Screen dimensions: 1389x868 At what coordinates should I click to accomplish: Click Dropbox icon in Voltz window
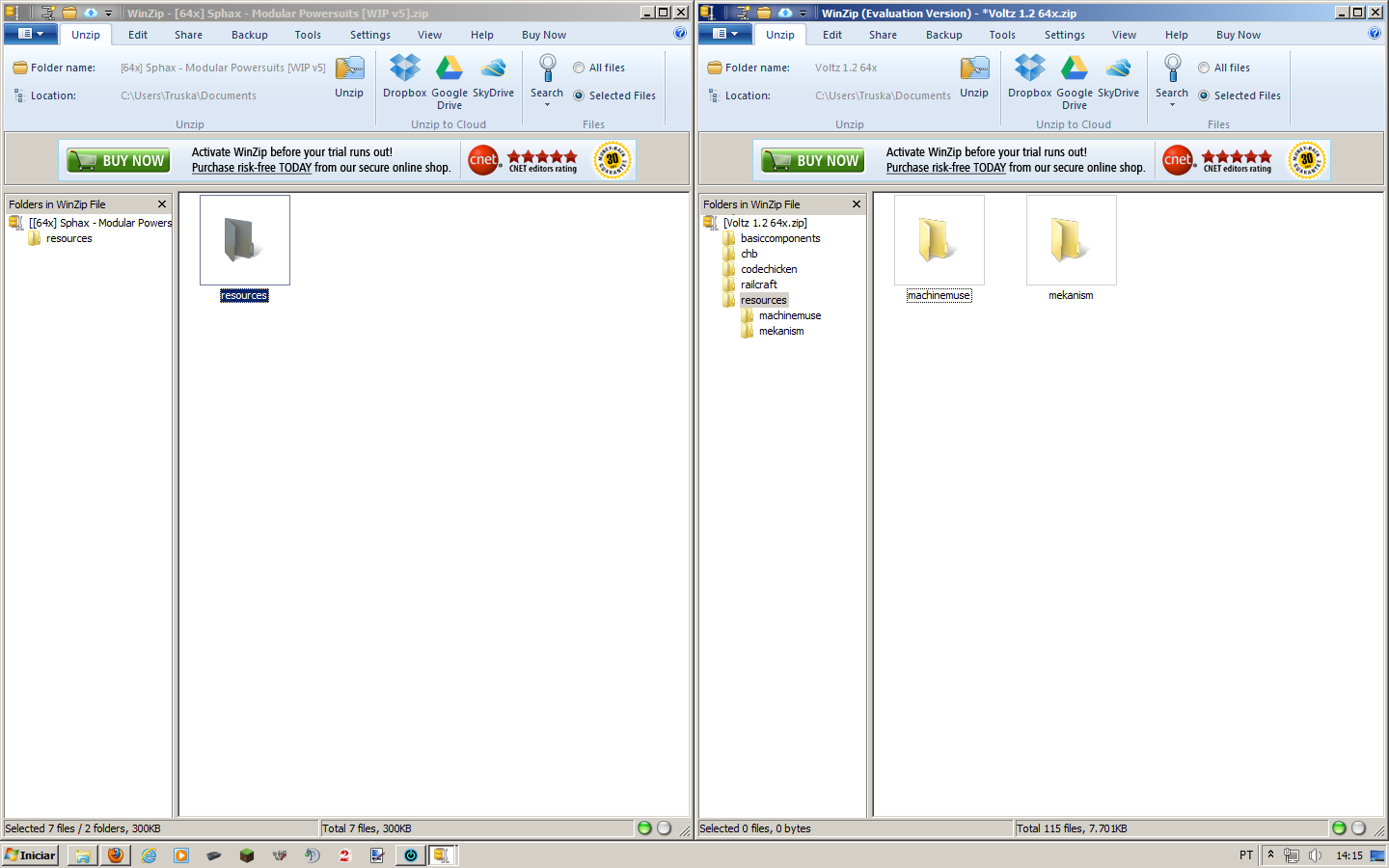1030,68
